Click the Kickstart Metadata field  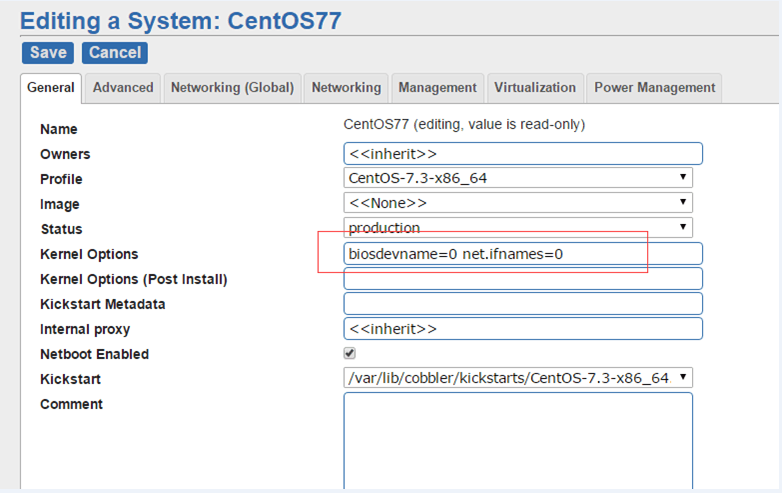pyautogui.click(x=523, y=304)
